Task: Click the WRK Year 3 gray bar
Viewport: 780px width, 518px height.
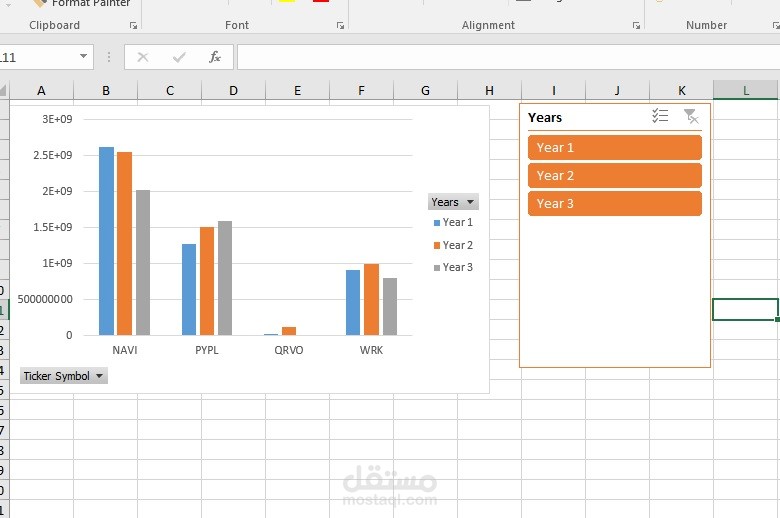Action: pyautogui.click(x=390, y=307)
